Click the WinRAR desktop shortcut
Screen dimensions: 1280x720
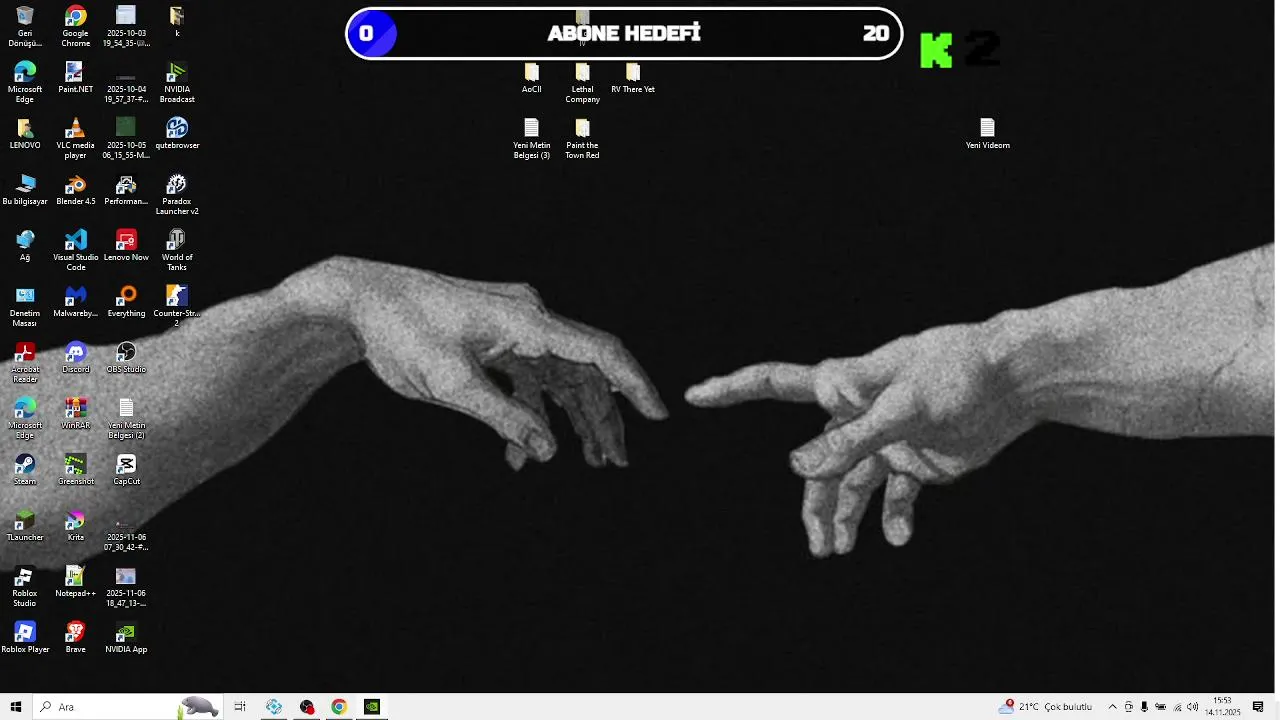tap(76, 414)
